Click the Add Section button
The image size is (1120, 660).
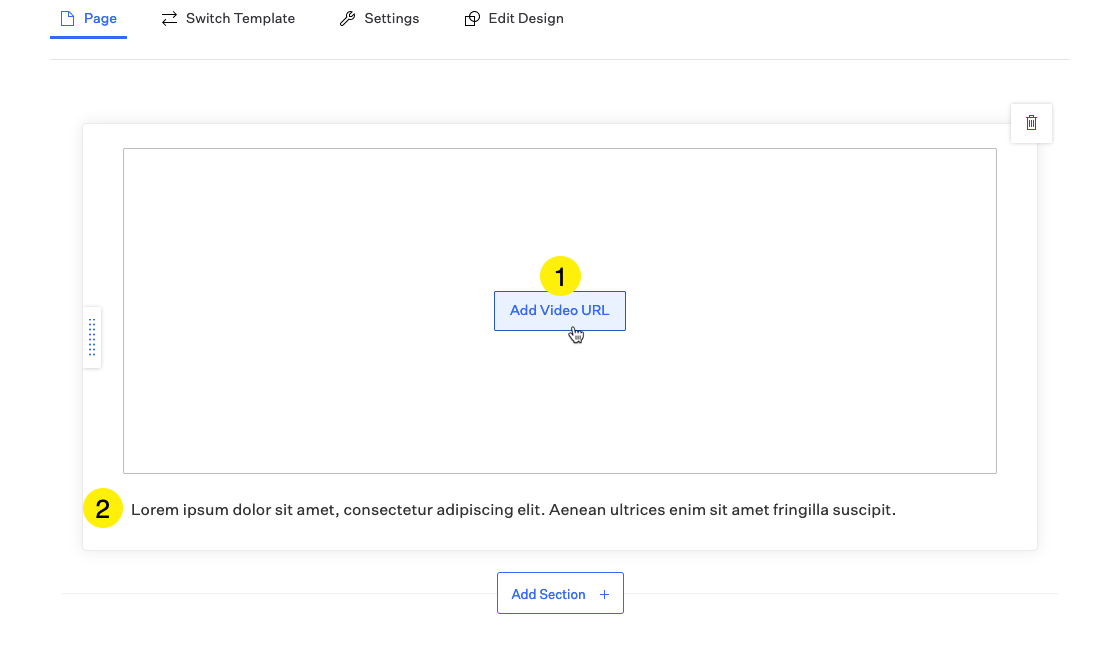560,593
